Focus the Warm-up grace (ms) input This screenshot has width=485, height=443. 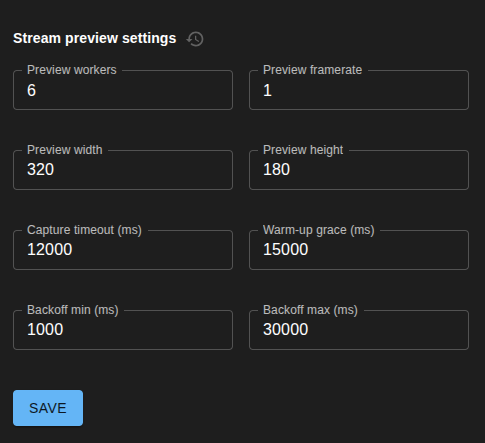(359, 250)
